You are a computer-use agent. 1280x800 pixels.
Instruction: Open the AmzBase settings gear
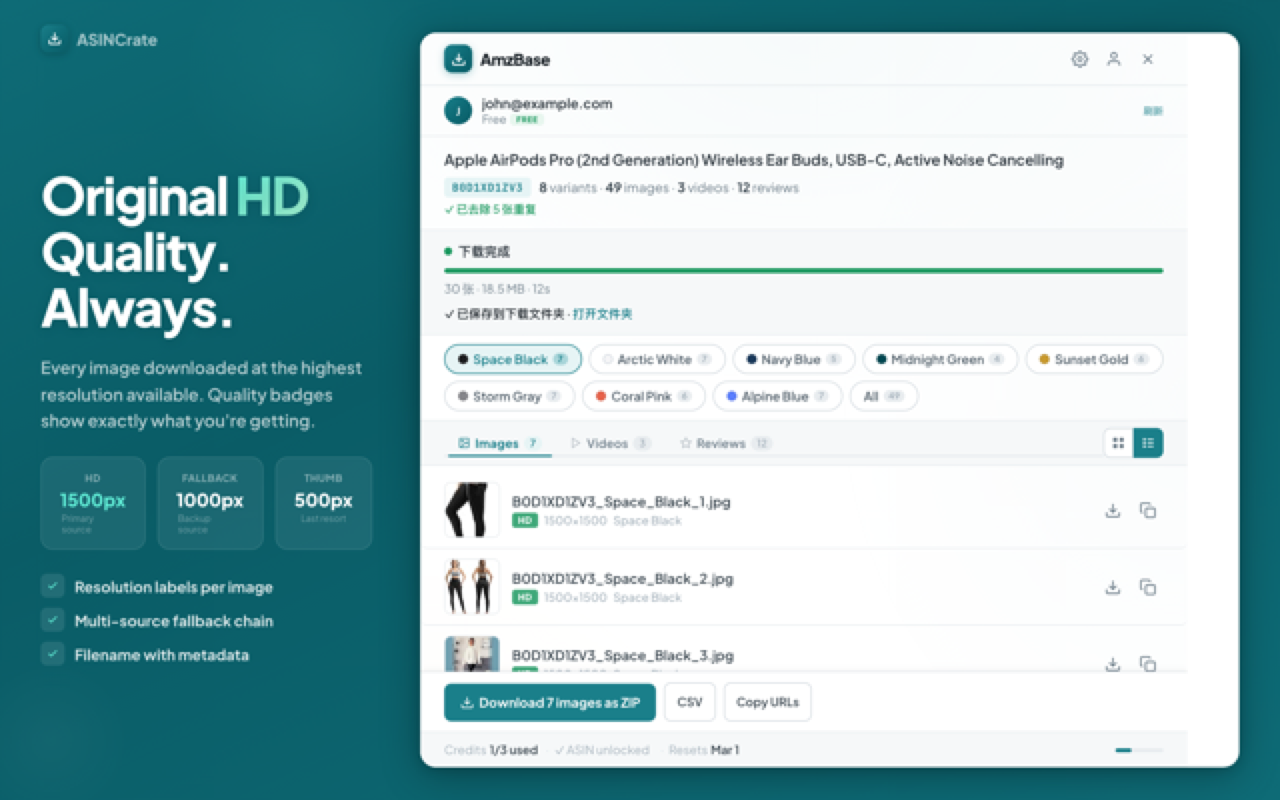coord(1080,59)
